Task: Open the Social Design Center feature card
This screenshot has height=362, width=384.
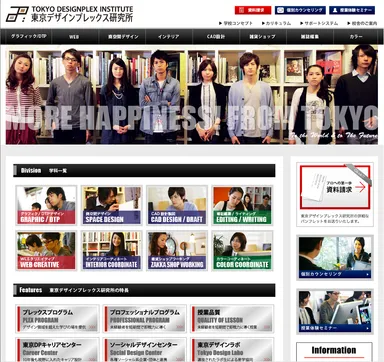Action: click(x=145, y=350)
